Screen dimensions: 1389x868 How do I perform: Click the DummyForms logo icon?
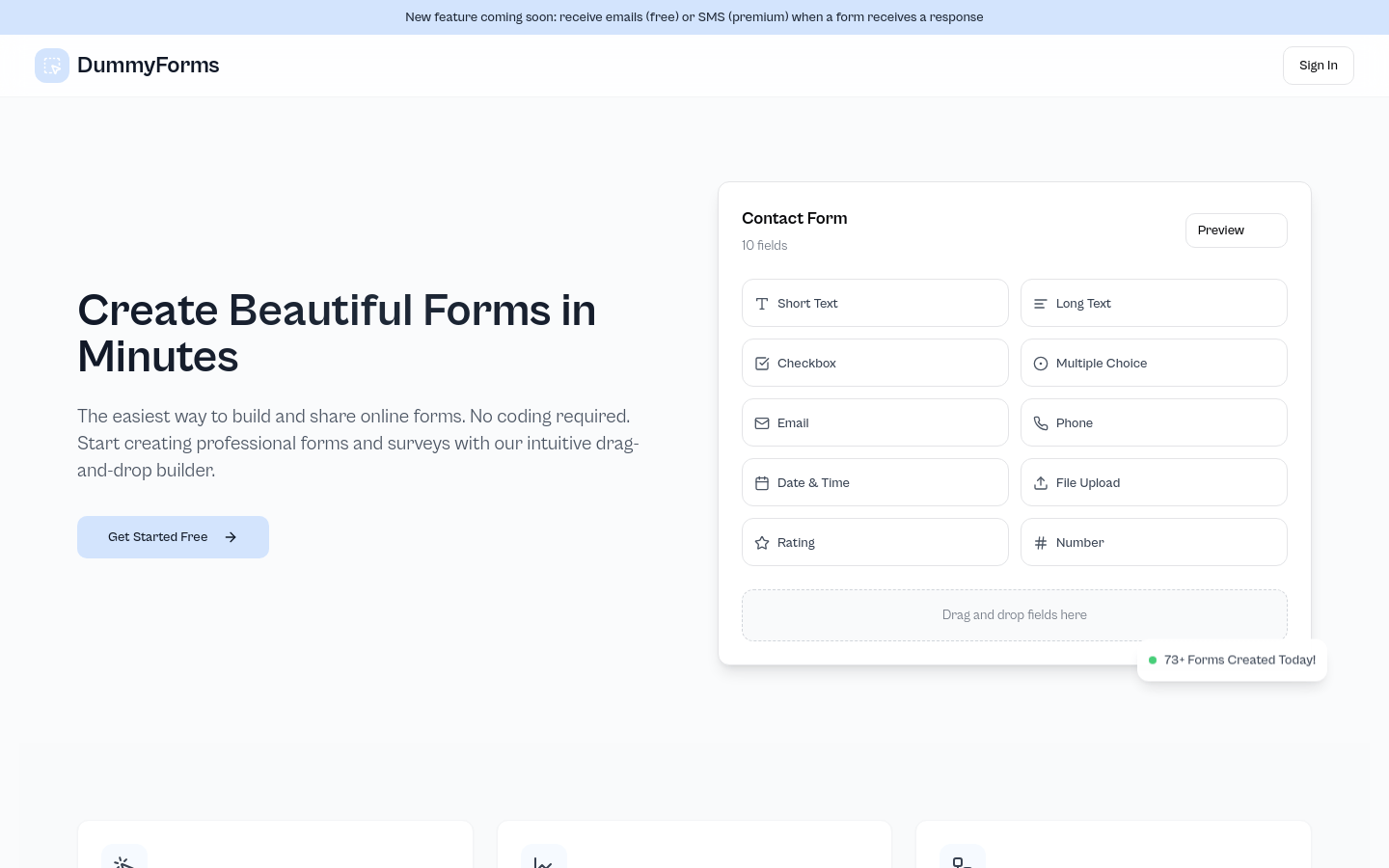pyautogui.click(x=52, y=66)
